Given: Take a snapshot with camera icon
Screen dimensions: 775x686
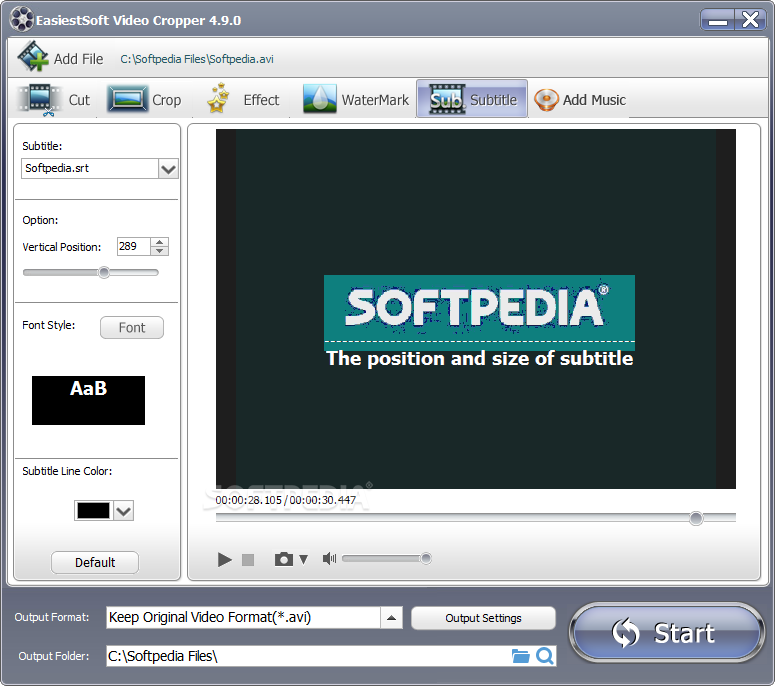Looking at the screenshot, I should (284, 559).
